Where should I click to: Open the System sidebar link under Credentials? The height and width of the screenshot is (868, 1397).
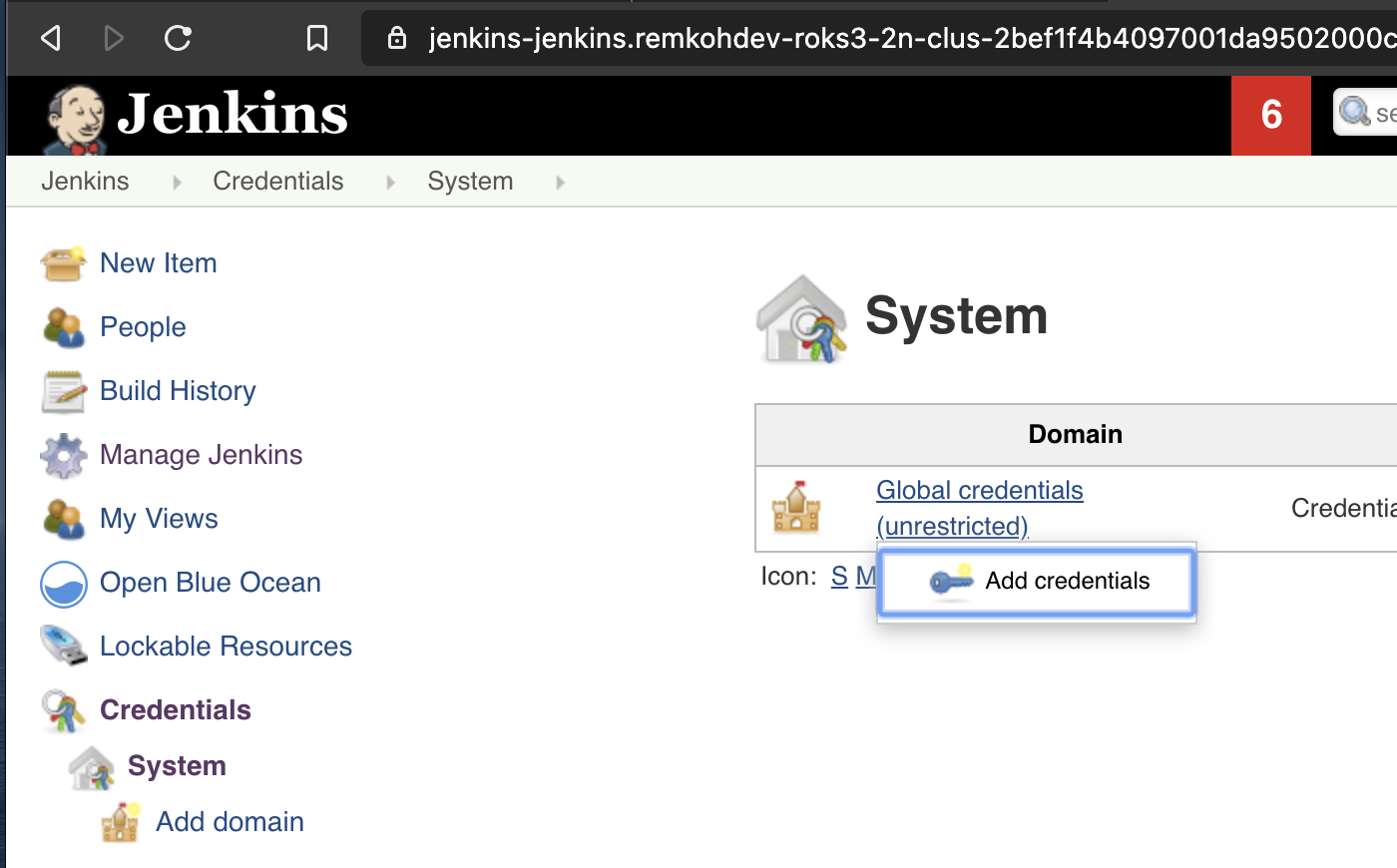coord(177,765)
